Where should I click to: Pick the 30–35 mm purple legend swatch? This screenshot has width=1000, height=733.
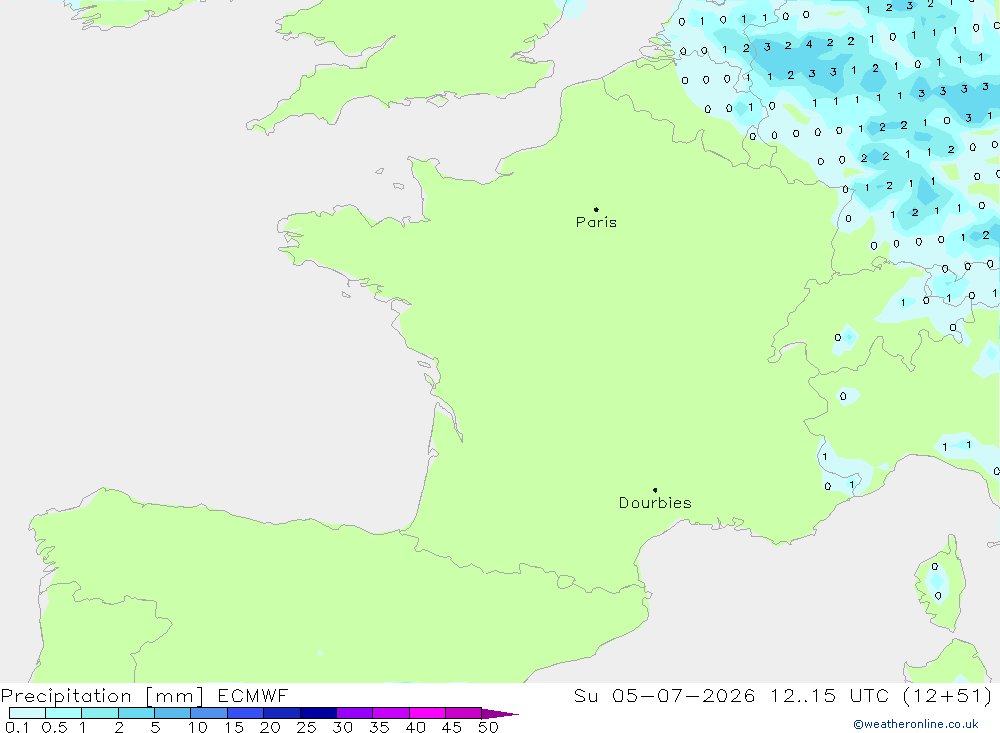(355, 713)
